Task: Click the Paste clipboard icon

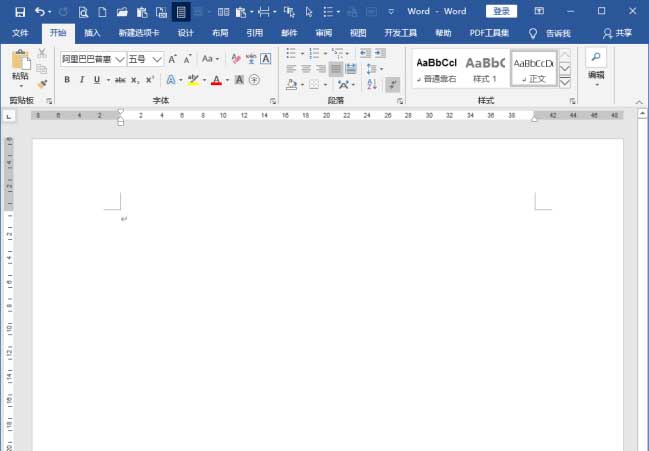Action: pos(20,64)
